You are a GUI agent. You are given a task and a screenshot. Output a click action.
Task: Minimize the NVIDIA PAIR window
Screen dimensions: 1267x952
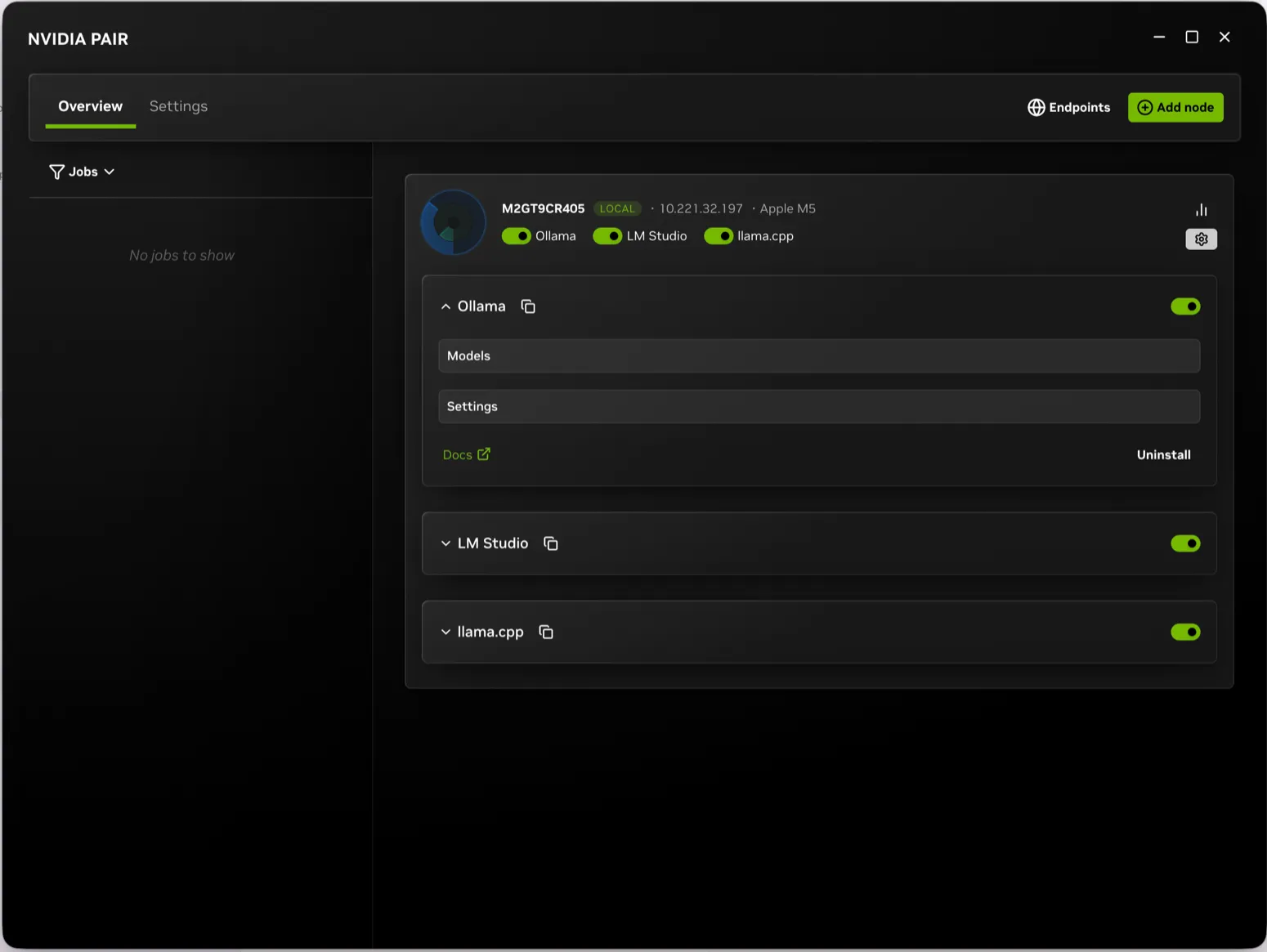click(1159, 37)
